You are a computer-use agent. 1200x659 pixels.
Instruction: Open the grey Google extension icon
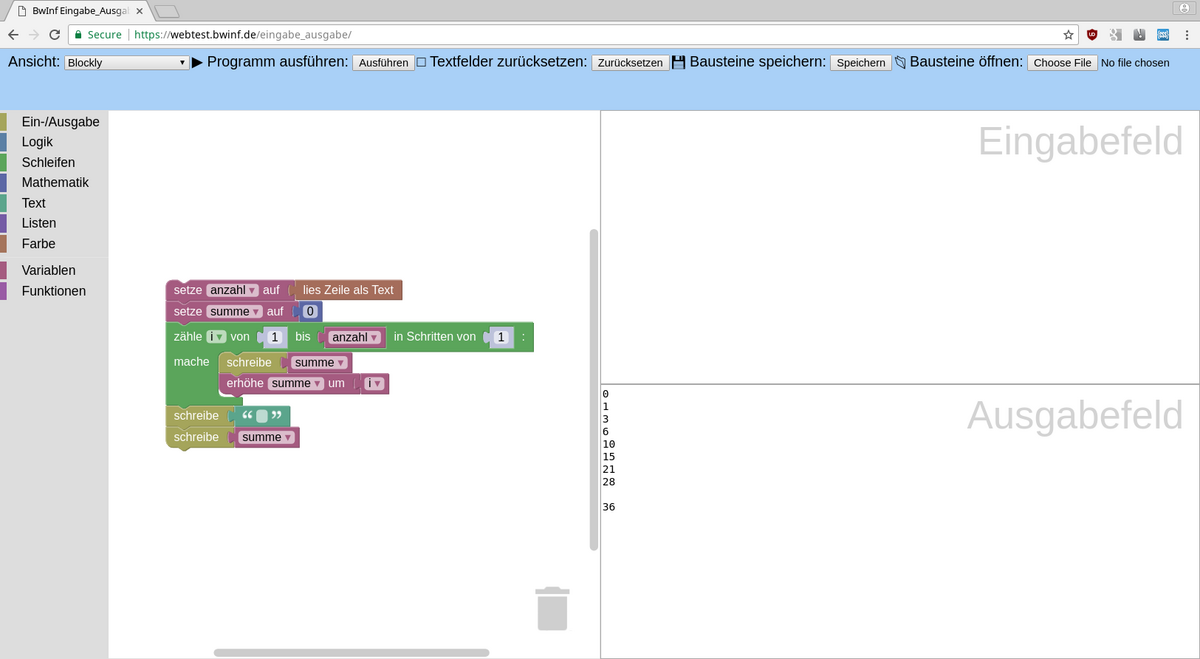pos(1116,34)
